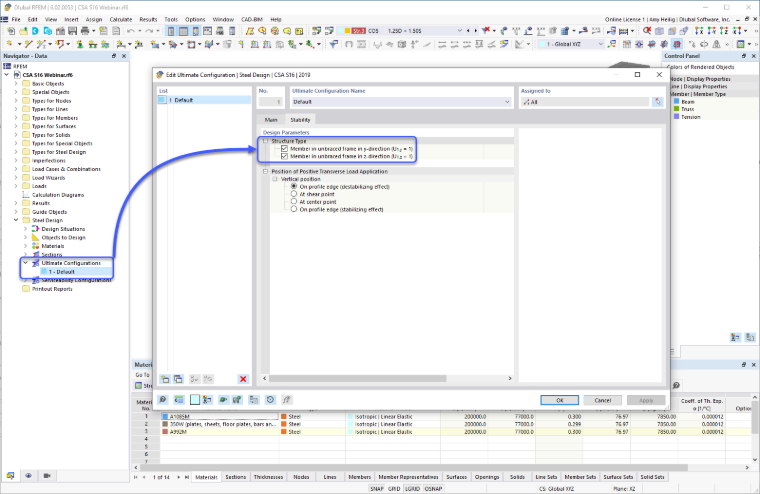Viewport: 760px width, 494px height.
Task: Click the light cyan color swatch in dialog footer
Action: point(195,399)
